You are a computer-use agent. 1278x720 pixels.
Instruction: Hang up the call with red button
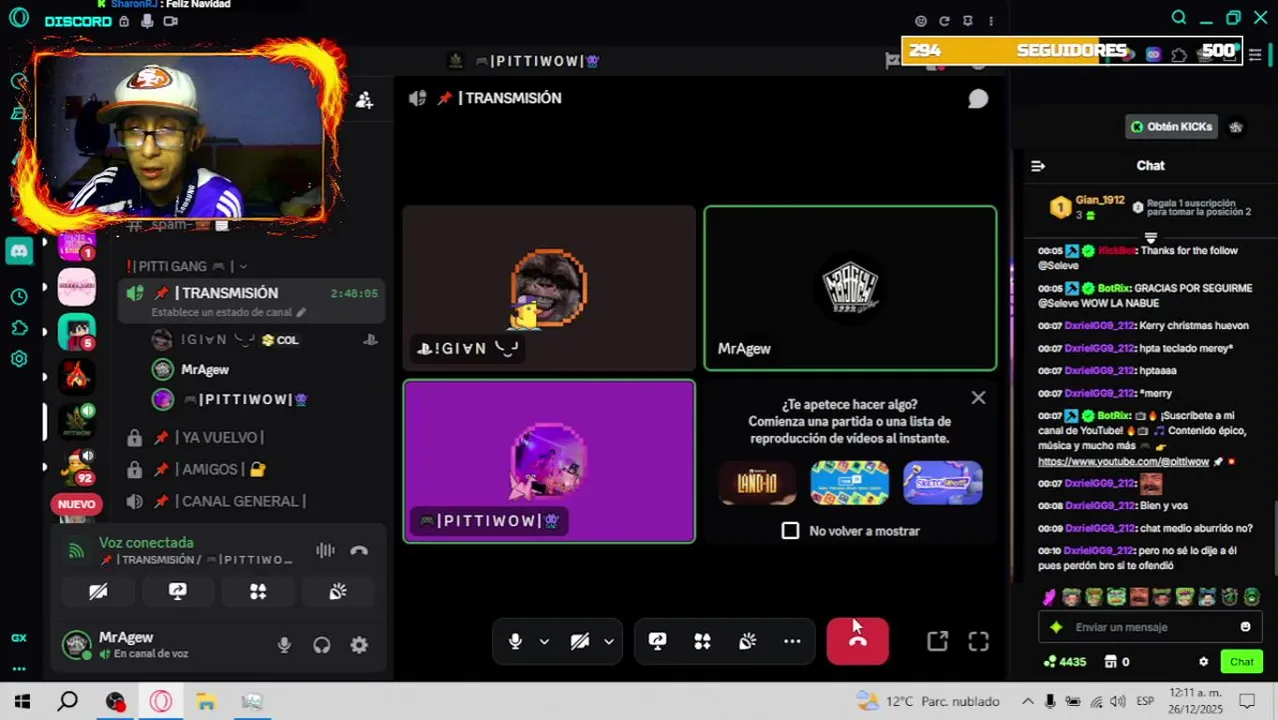pyautogui.click(x=857, y=641)
